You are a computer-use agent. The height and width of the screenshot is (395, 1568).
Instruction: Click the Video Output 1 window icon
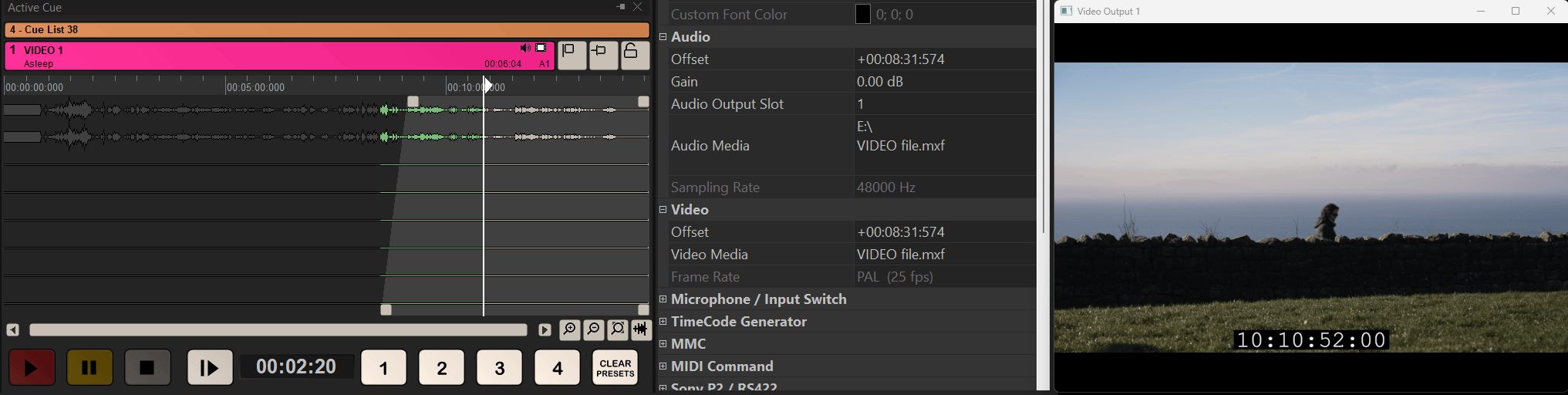1066,12
